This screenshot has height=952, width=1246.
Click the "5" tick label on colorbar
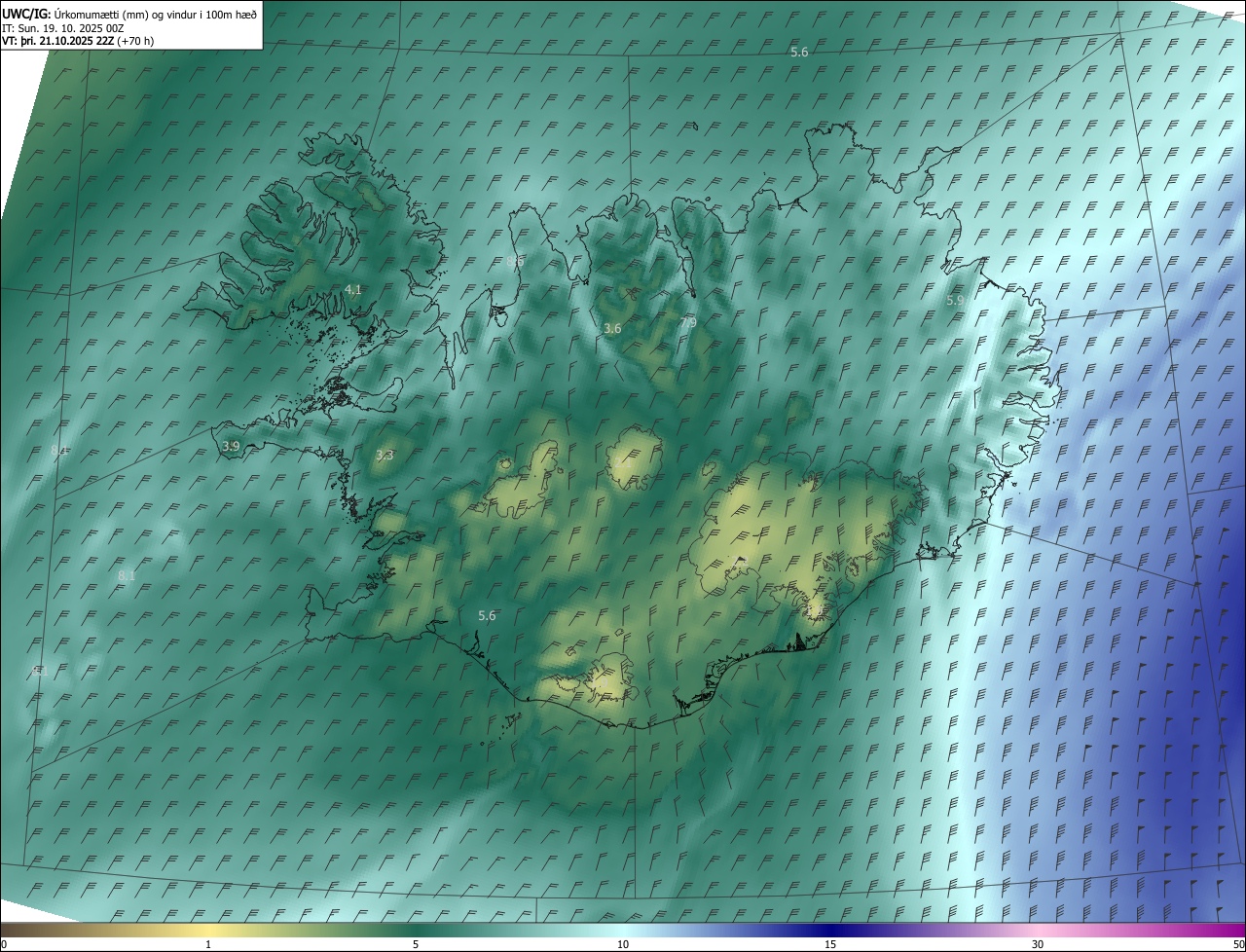(416, 944)
